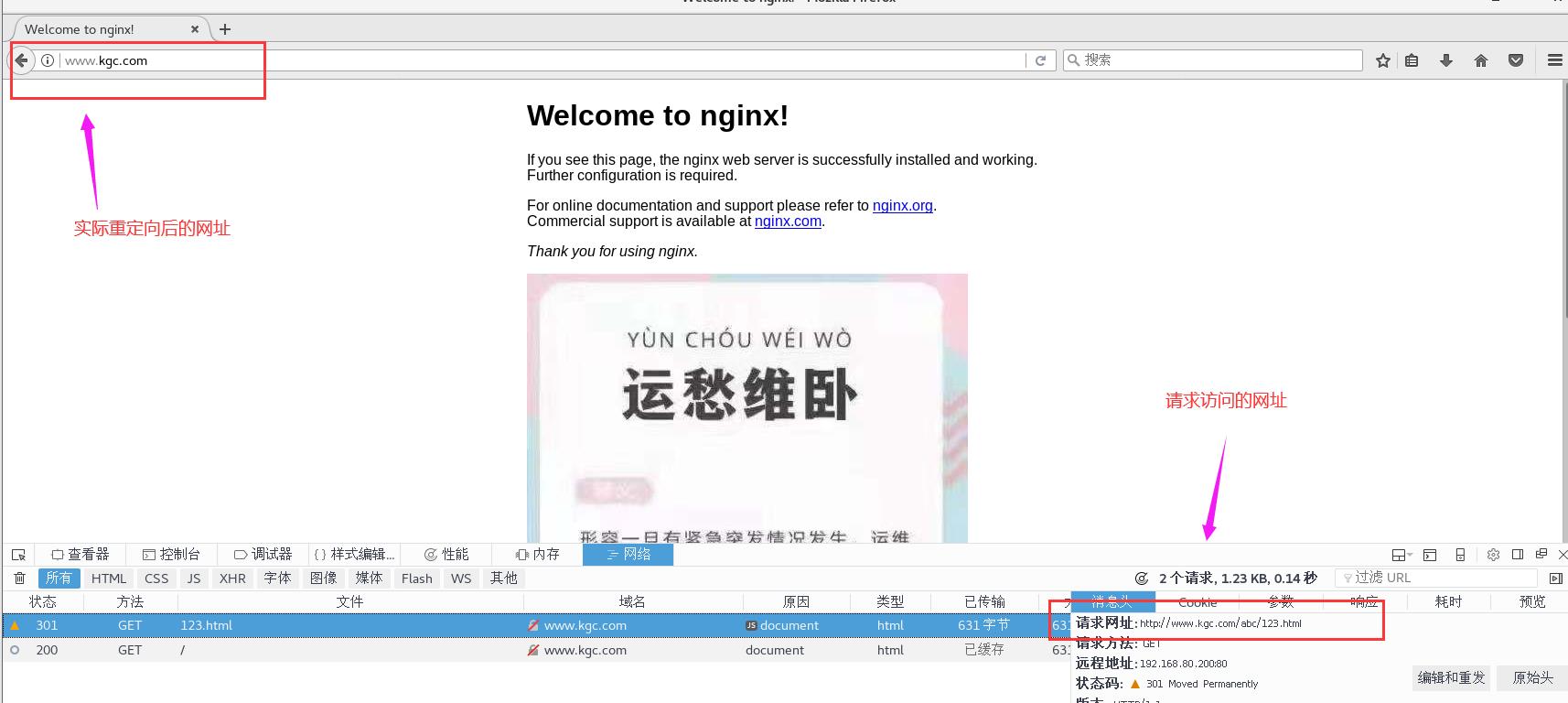Focus the 过滤 URL filter field
The height and width of the screenshot is (703, 1568).
[1436, 578]
